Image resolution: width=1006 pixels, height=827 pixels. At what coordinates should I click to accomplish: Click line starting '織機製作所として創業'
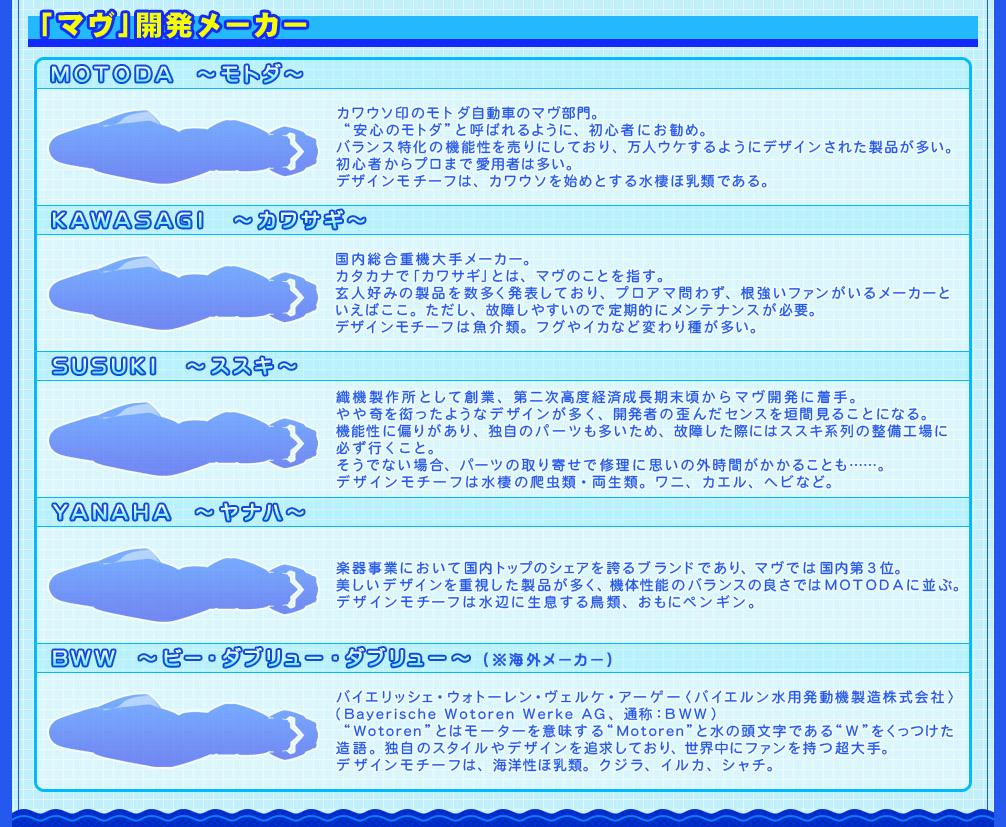(599, 398)
